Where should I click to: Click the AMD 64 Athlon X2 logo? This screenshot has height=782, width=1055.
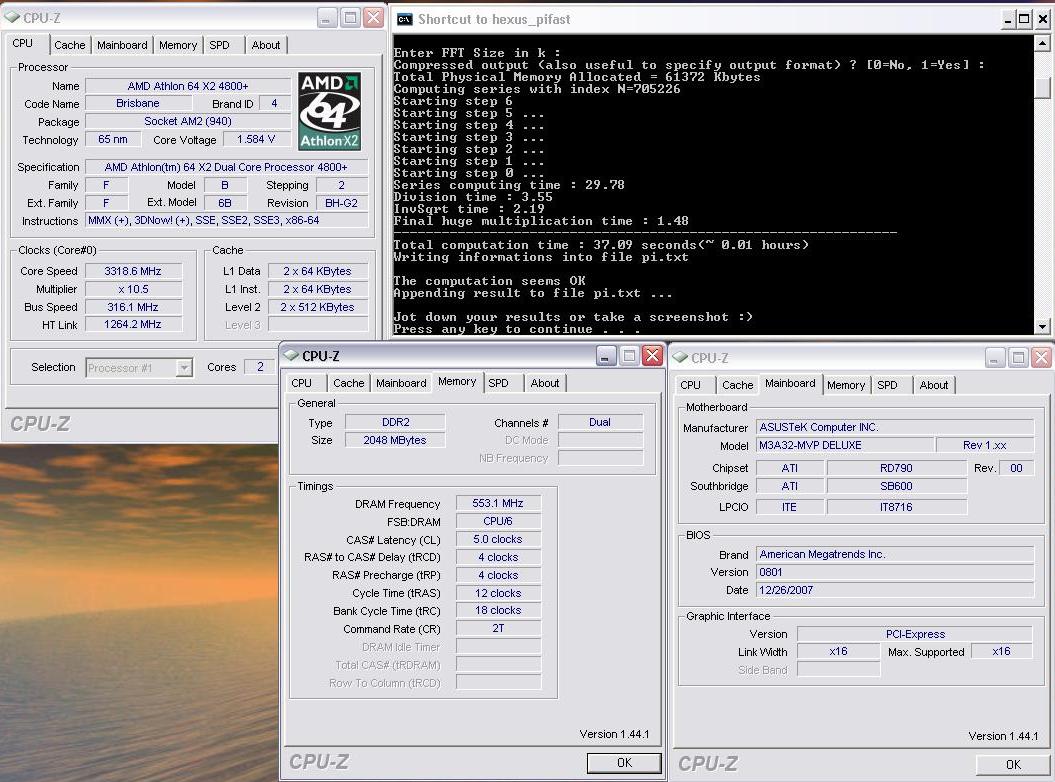tap(330, 111)
